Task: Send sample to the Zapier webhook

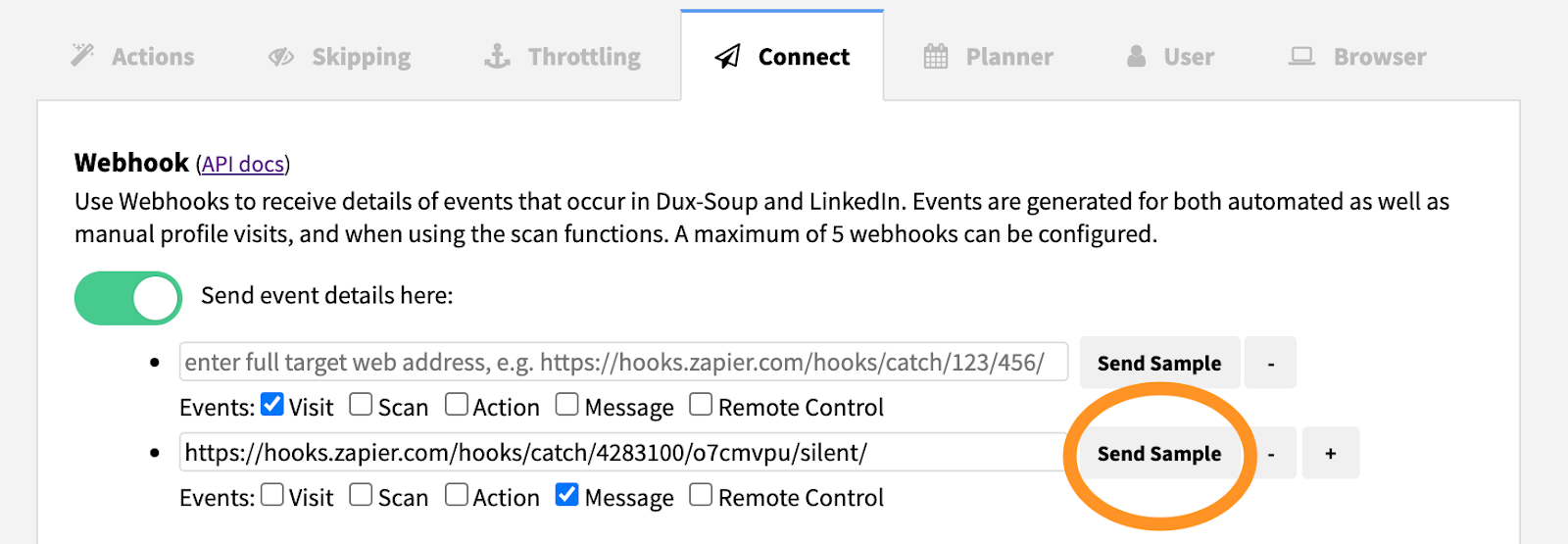Action: click(x=1159, y=454)
